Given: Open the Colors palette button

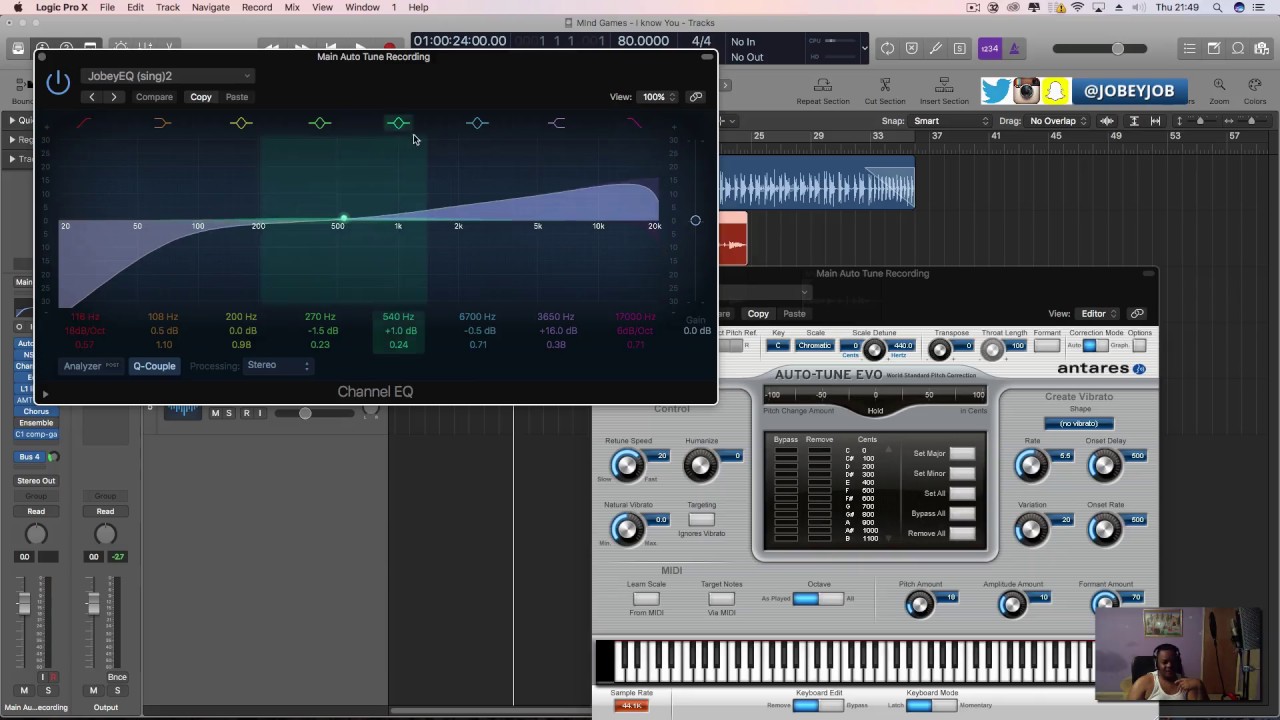Looking at the screenshot, I should [x=1255, y=92].
